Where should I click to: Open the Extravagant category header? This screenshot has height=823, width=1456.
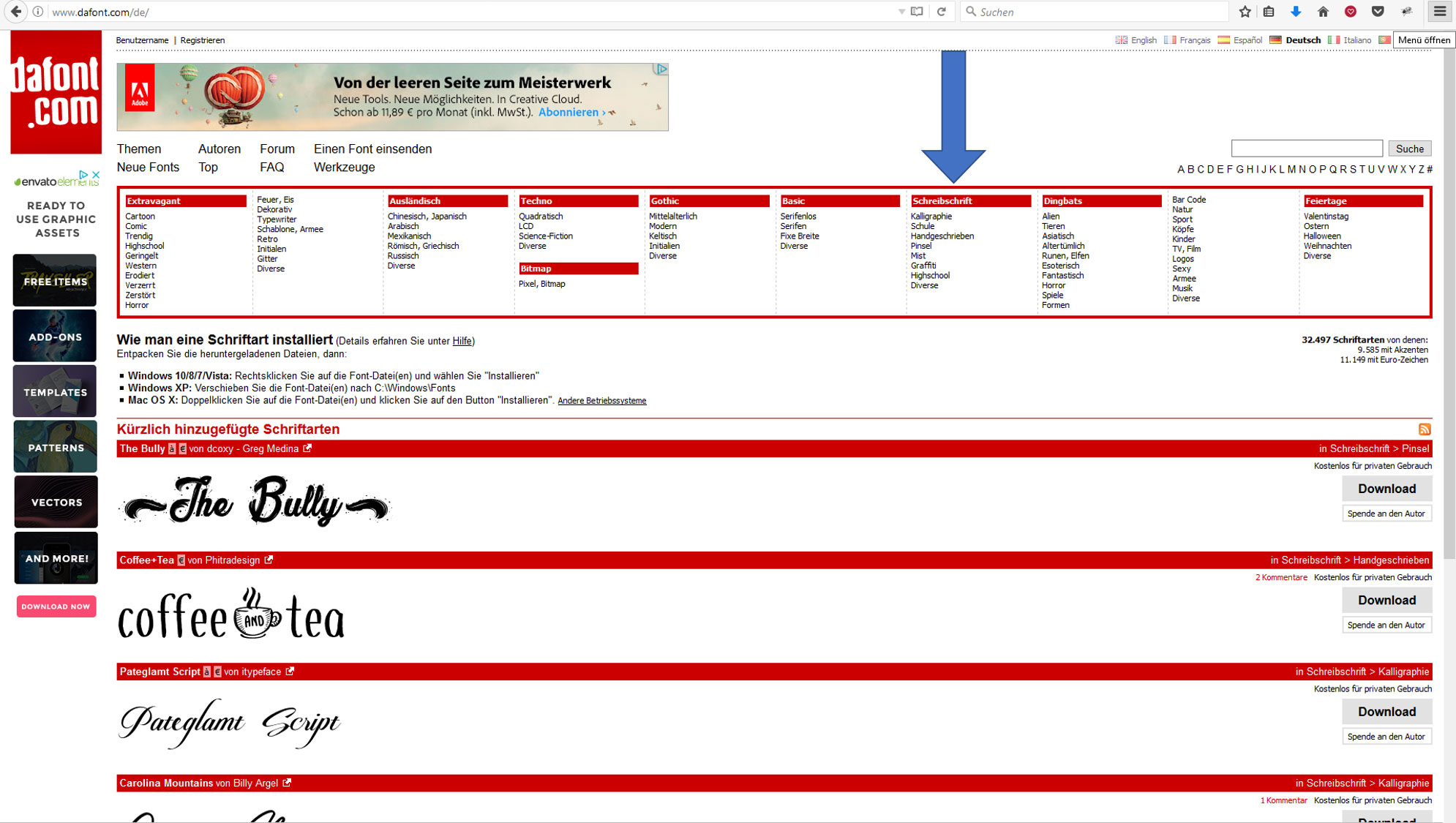185,200
